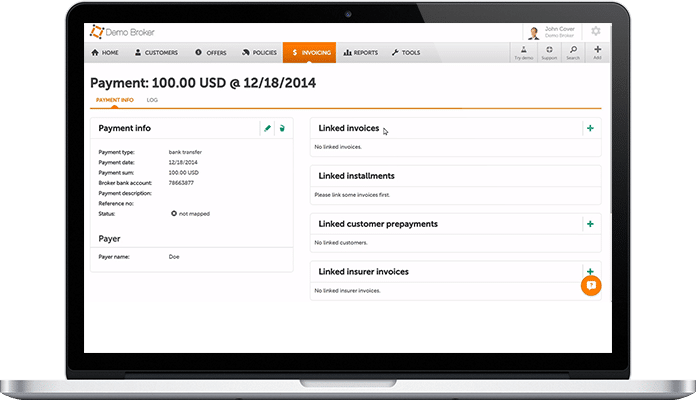Add a linked customer prepayment
Image resolution: width=696 pixels, height=400 pixels.
coord(590,224)
